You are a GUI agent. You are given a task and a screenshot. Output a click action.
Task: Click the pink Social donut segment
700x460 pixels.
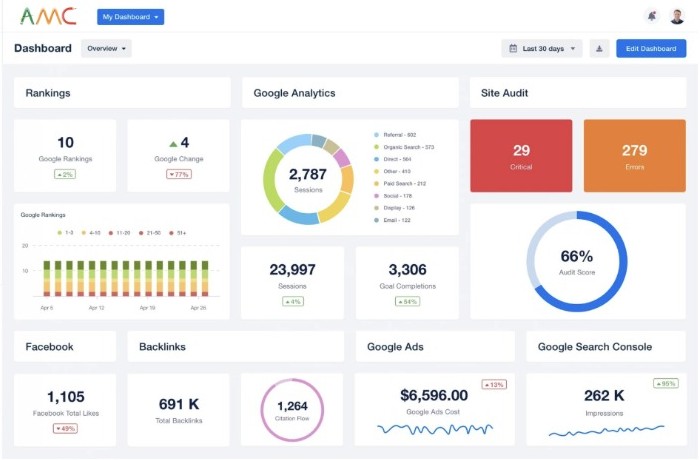point(342,158)
